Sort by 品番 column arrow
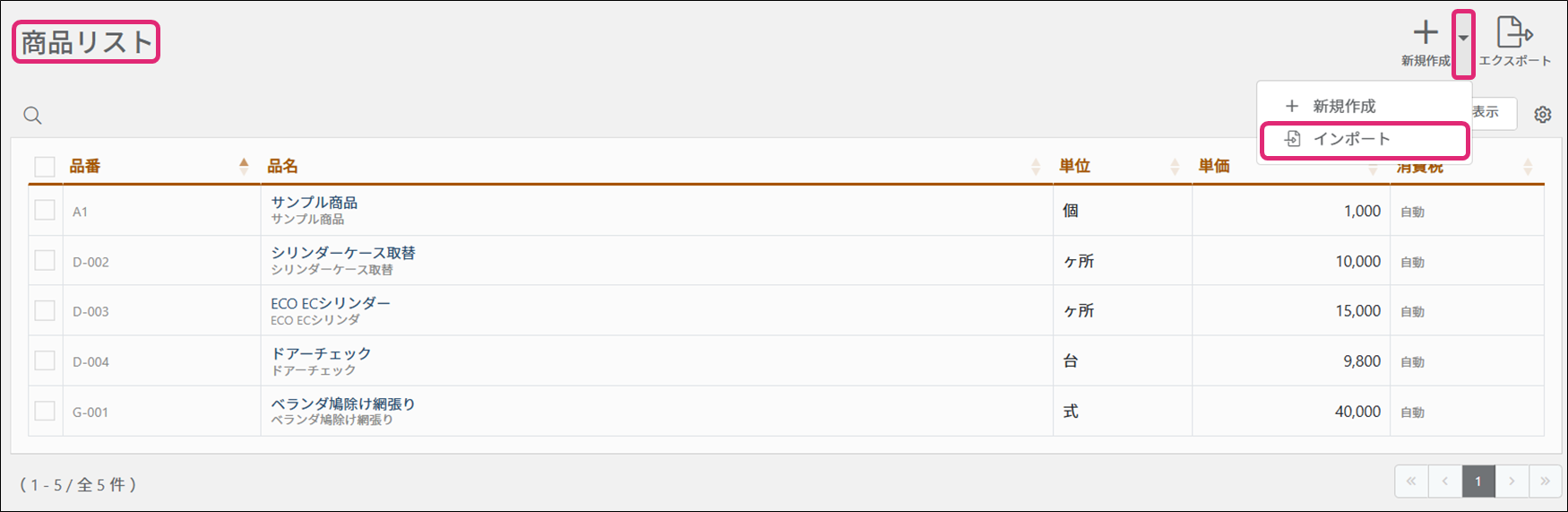The width and height of the screenshot is (1568, 512). [x=244, y=166]
